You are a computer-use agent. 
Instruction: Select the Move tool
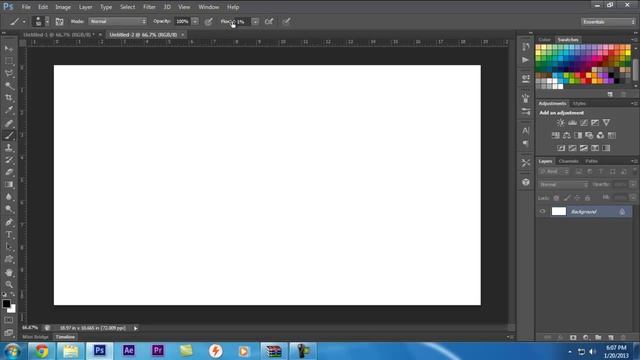(9, 49)
